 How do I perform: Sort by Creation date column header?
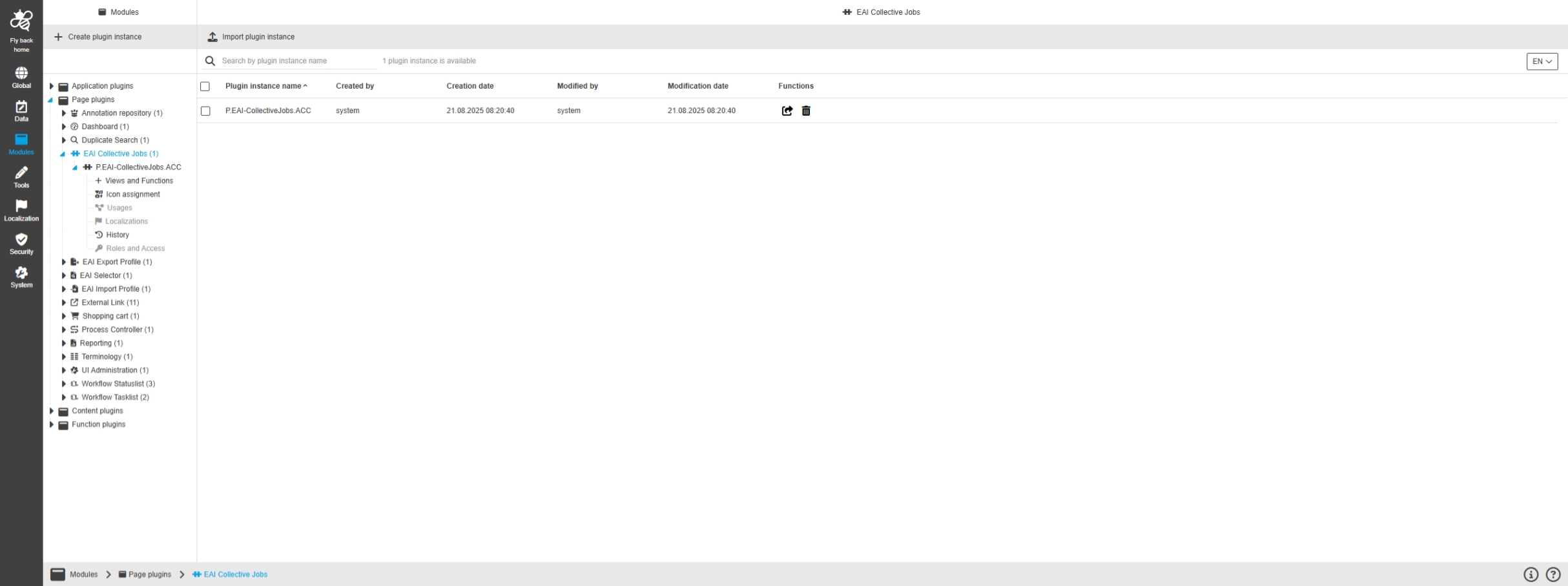click(x=469, y=86)
